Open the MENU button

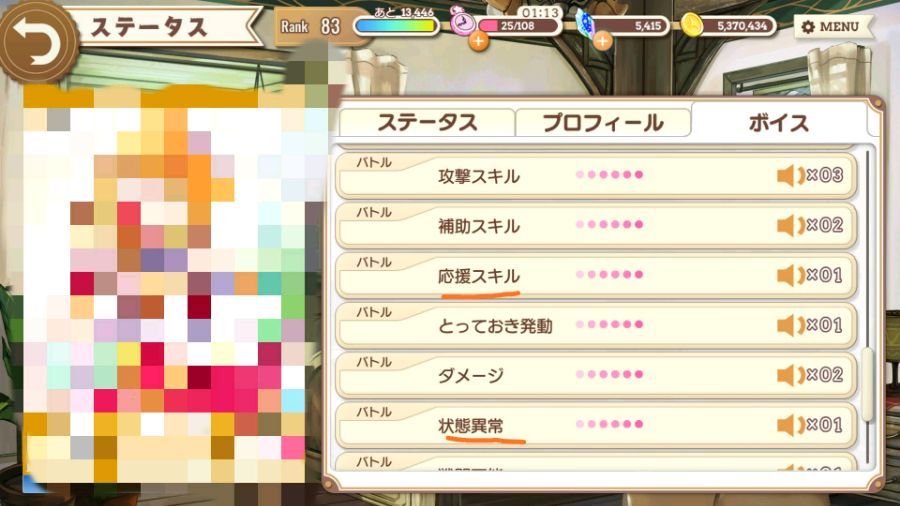click(x=831, y=26)
